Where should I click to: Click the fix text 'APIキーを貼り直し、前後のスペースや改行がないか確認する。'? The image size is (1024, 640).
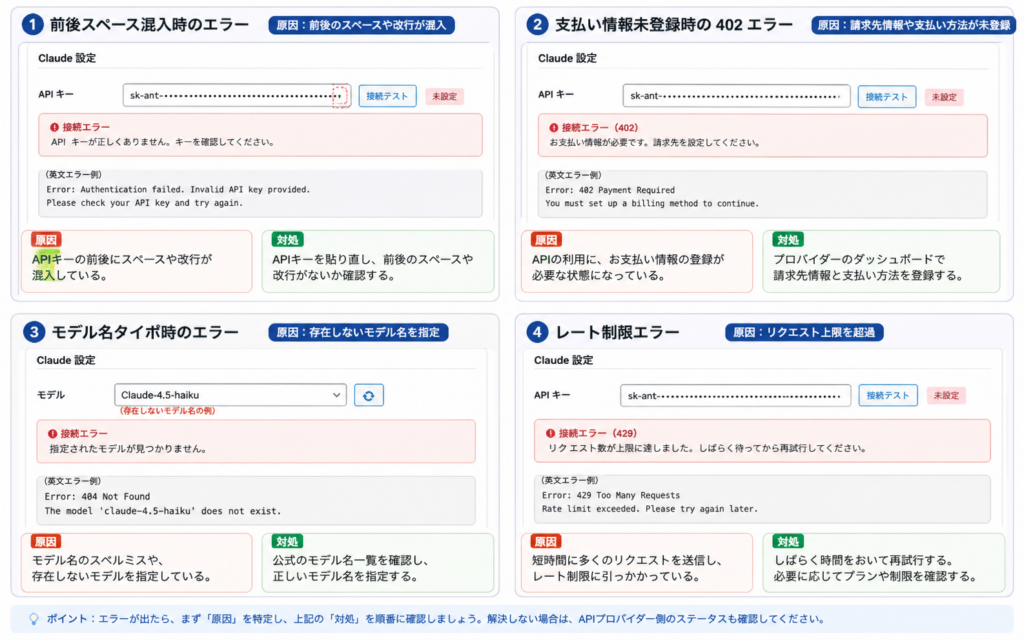(372, 267)
